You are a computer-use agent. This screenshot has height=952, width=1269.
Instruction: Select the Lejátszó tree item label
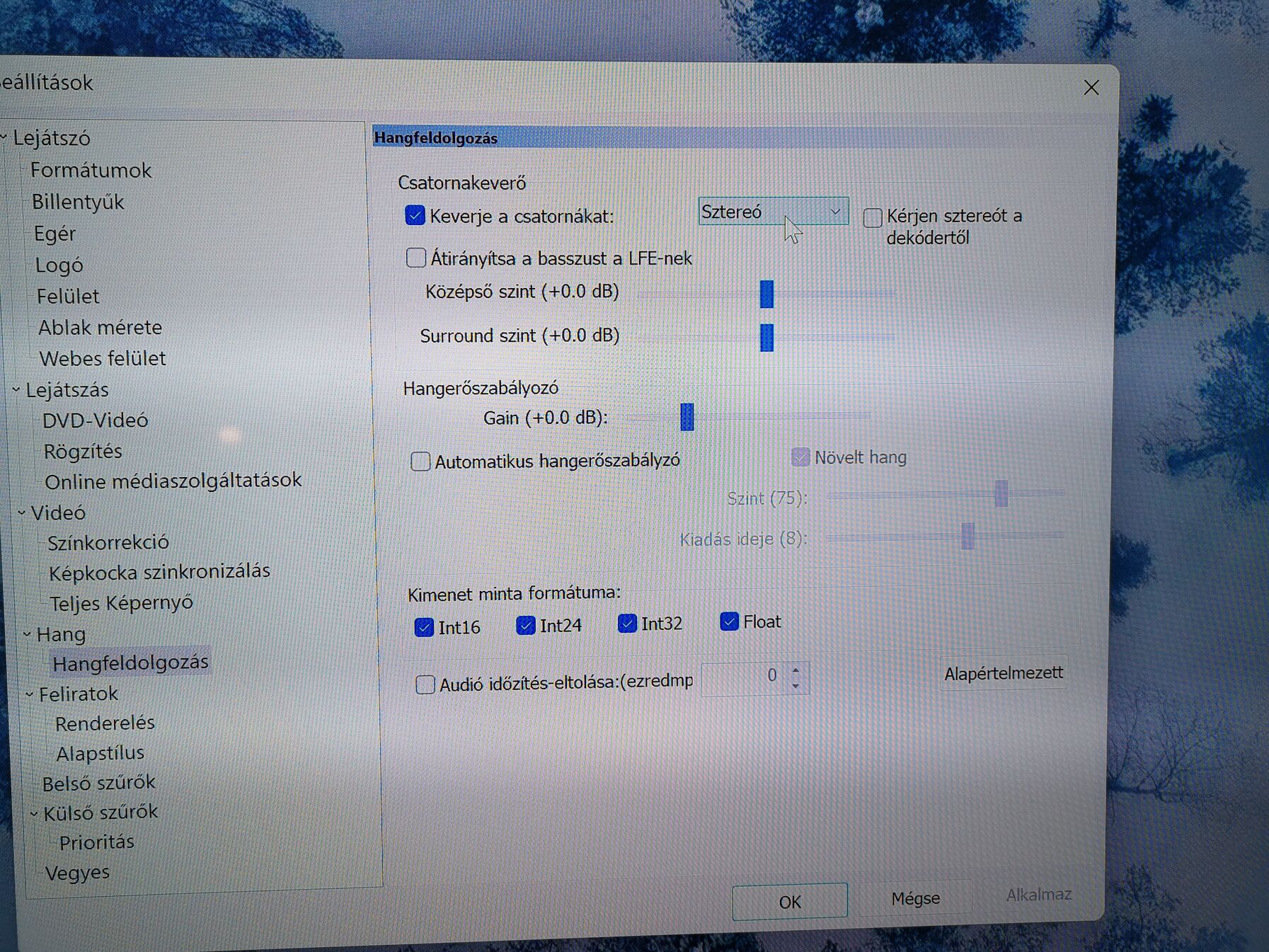pyautogui.click(x=52, y=138)
